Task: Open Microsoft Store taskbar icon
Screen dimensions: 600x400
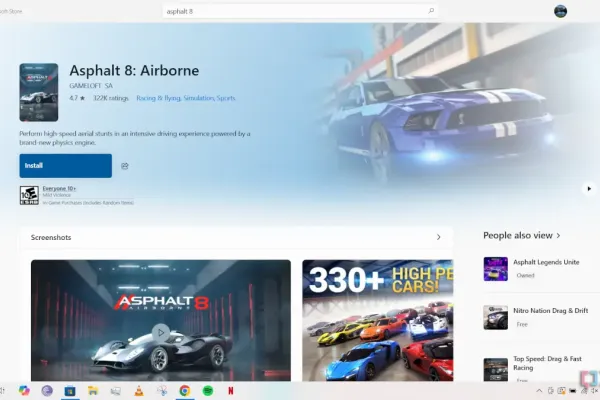Action: click(x=70, y=391)
